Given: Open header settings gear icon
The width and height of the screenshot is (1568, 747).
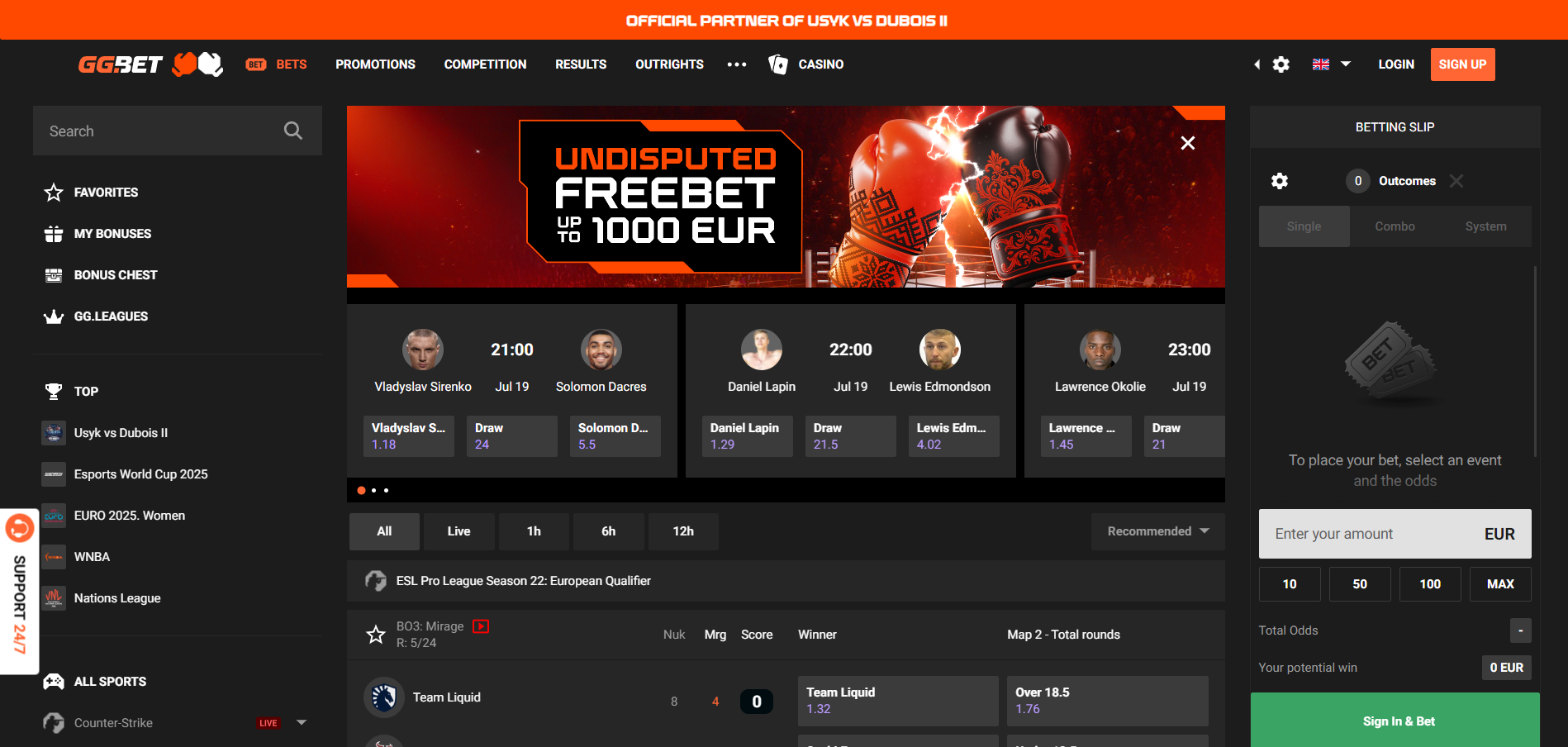Looking at the screenshot, I should coord(1281,64).
